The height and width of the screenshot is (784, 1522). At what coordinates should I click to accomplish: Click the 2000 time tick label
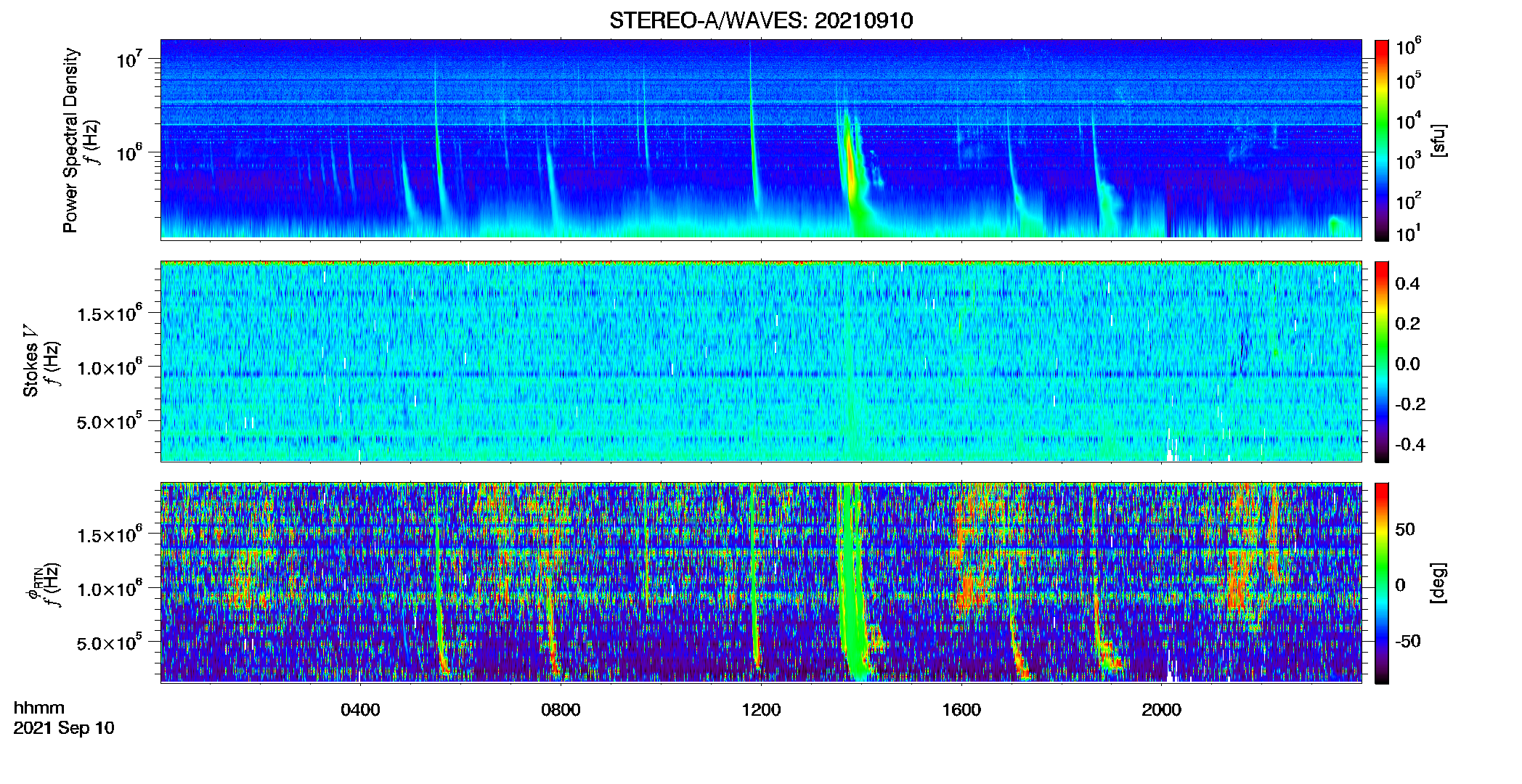click(1161, 710)
